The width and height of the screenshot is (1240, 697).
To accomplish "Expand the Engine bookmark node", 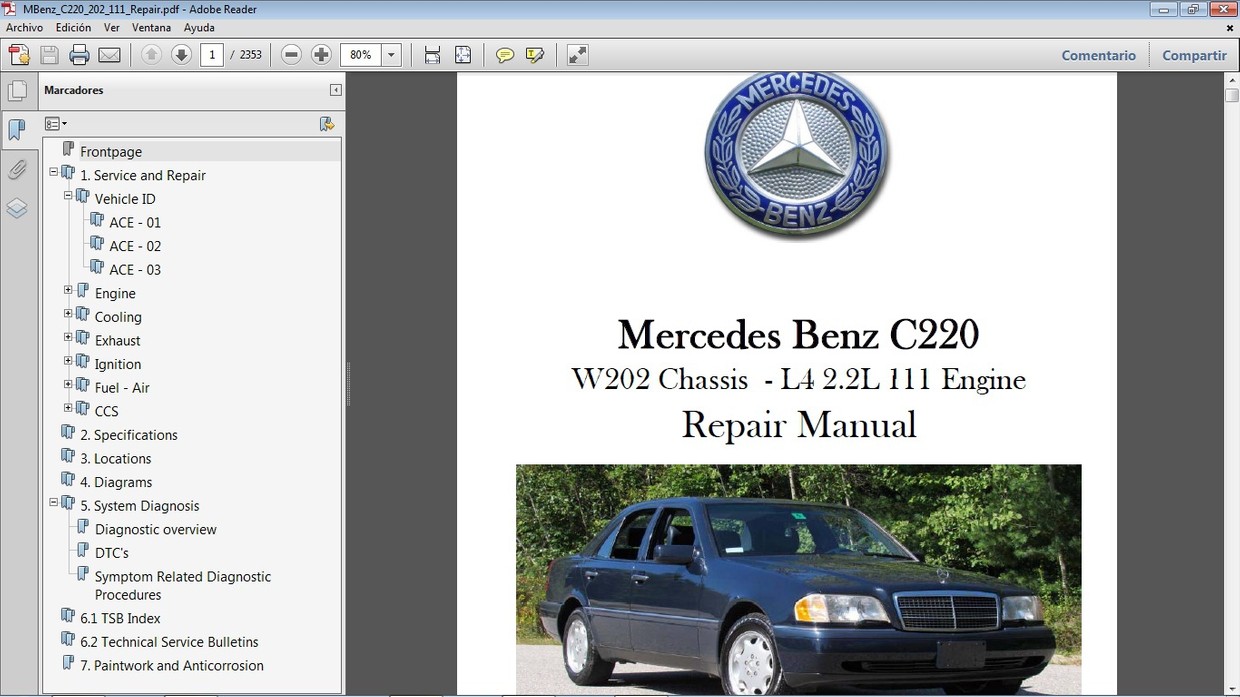I will click(x=68, y=290).
